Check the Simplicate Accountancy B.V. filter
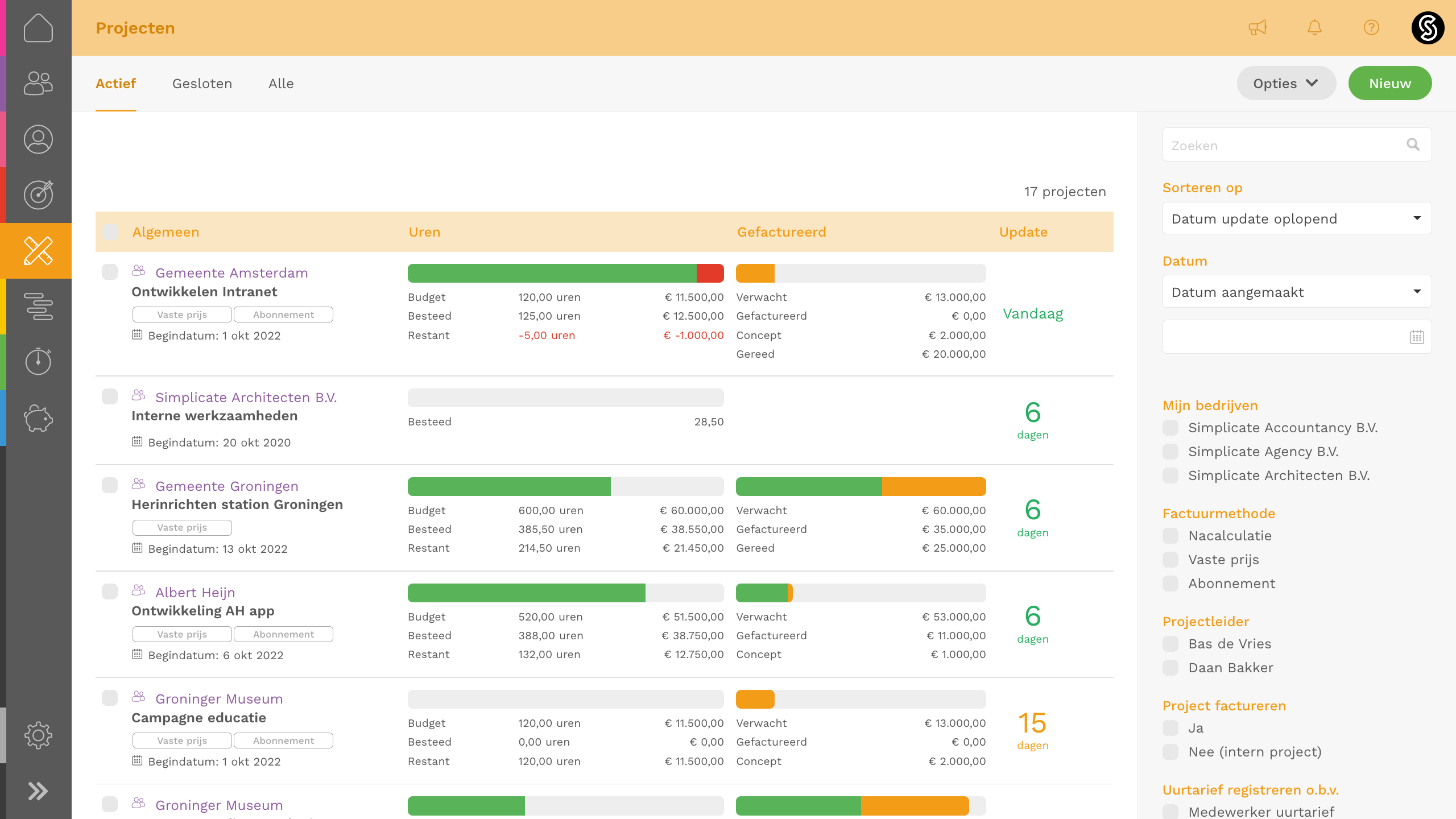Viewport: 1456px width, 819px height. [1170, 428]
